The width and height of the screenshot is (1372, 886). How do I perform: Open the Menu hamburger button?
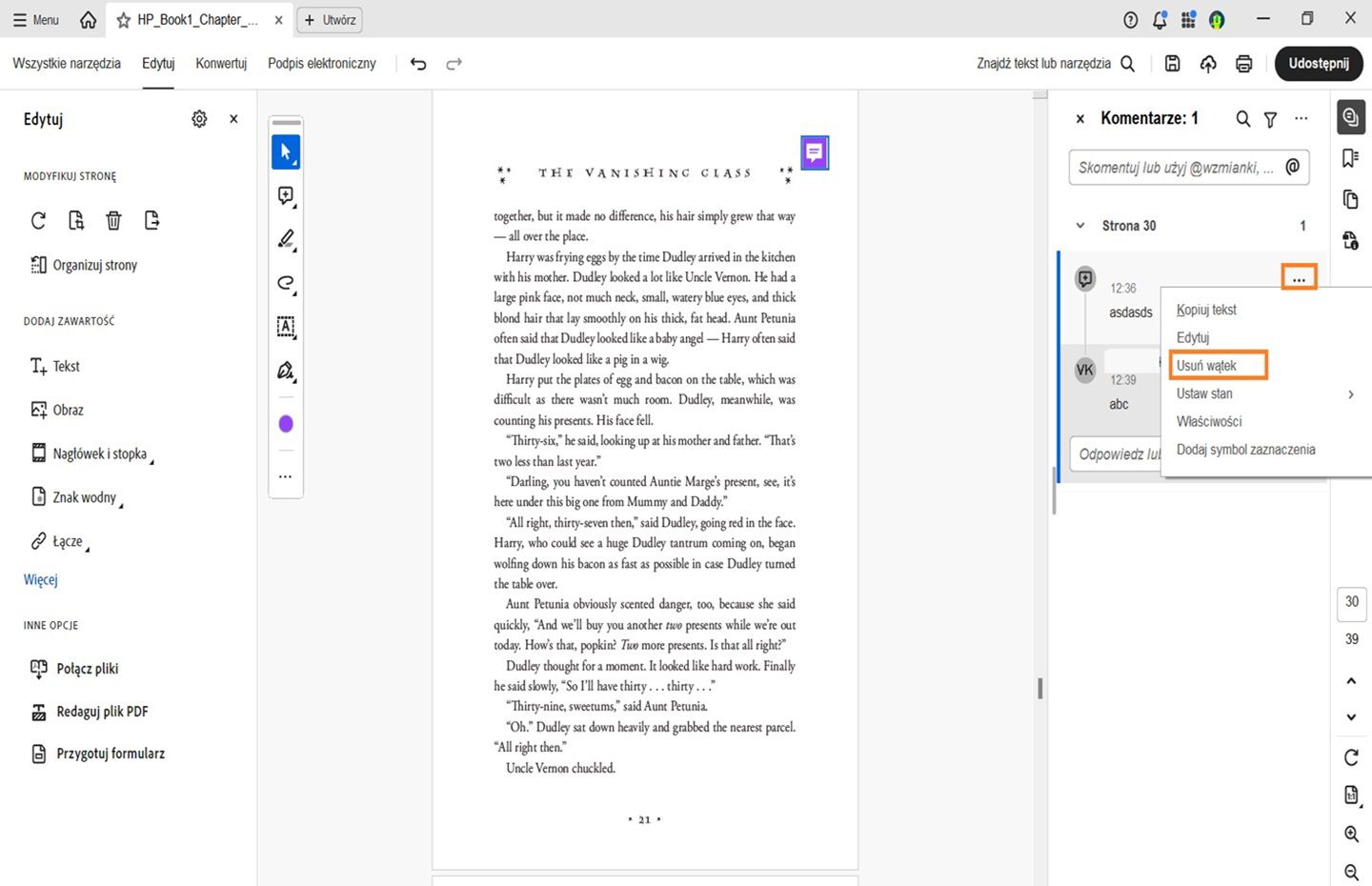[36, 19]
